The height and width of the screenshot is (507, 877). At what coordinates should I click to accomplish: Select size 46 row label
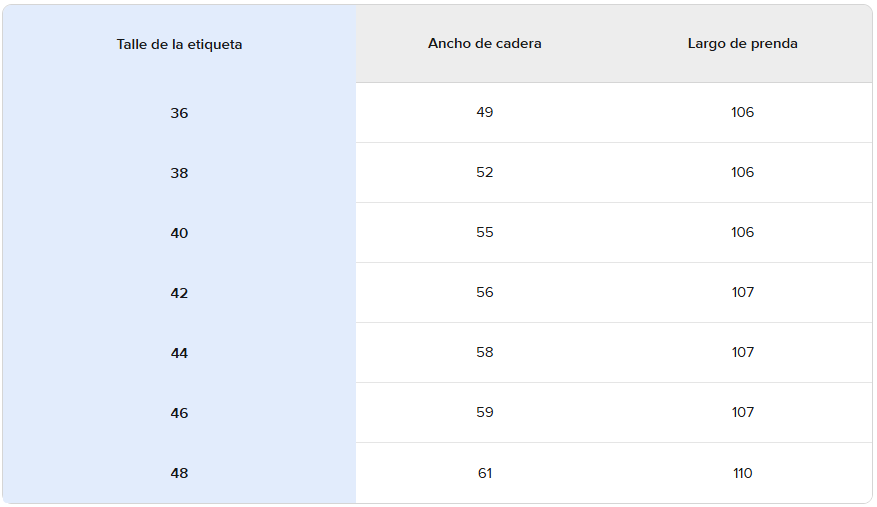pos(179,413)
